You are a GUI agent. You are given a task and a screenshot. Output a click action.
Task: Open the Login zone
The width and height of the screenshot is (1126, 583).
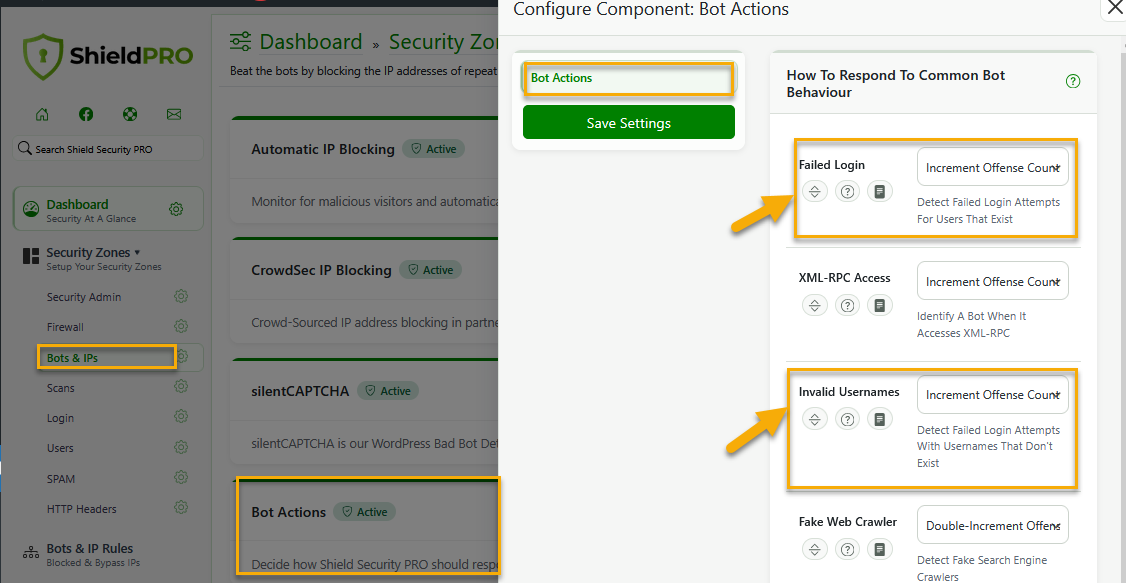(60, 418)
